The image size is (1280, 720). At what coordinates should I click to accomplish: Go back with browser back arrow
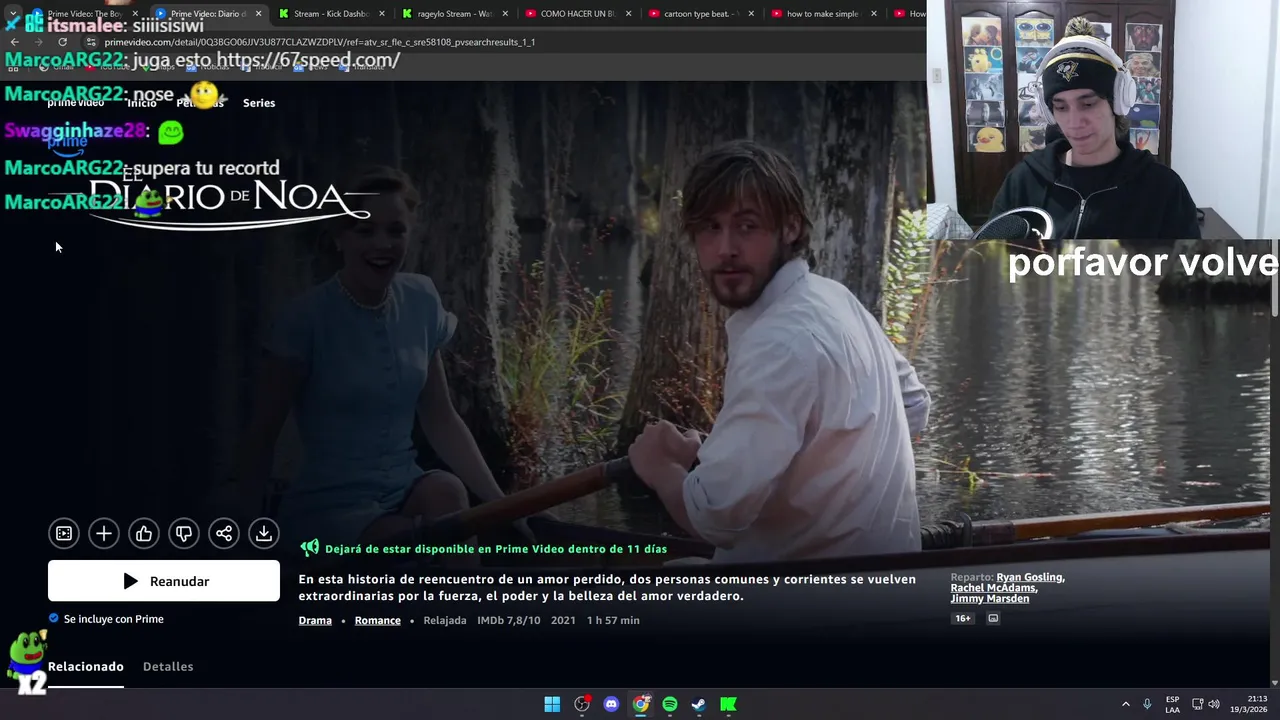14,42
